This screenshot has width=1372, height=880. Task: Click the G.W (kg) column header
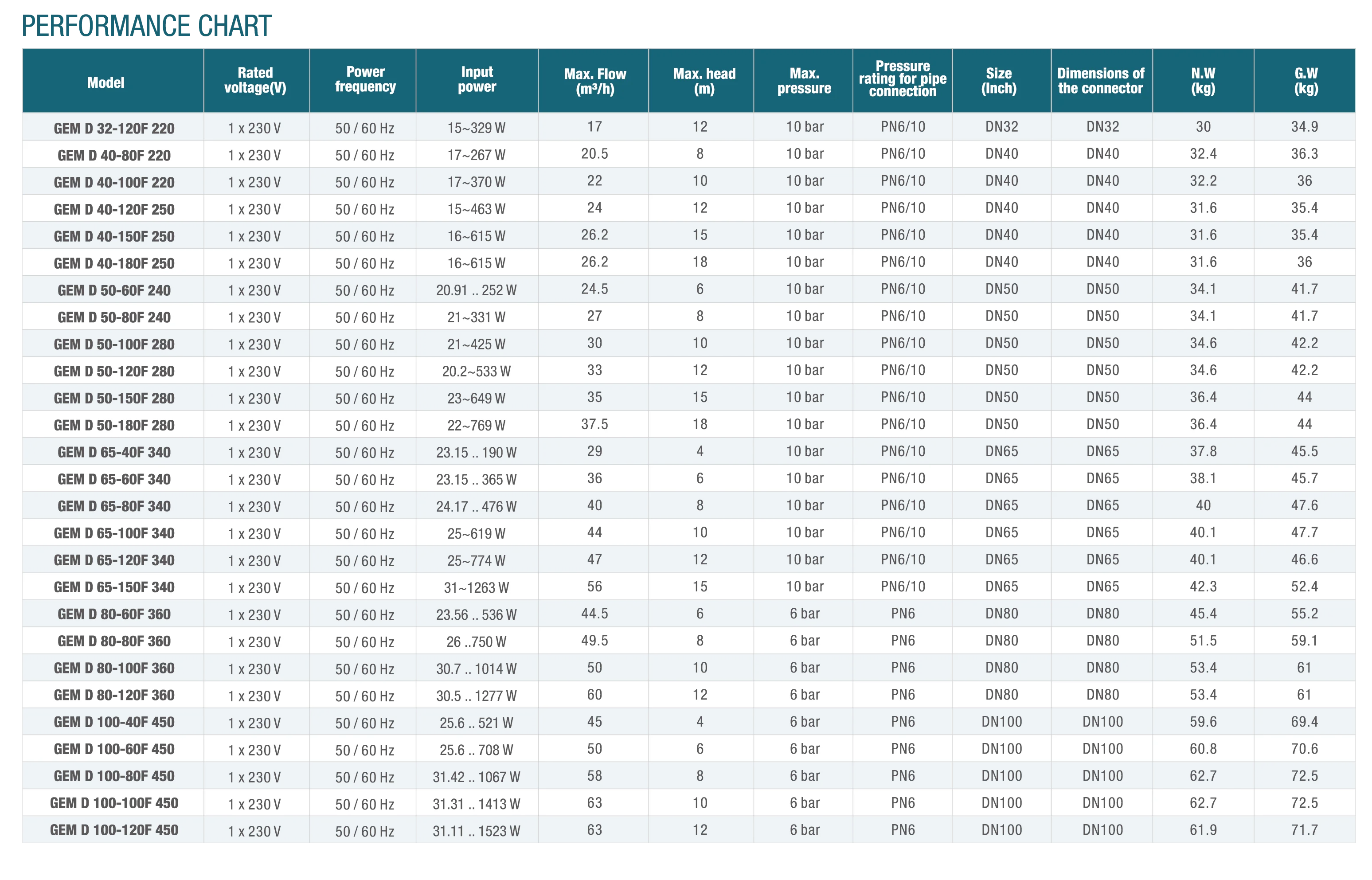click(x=1306, y=81)
